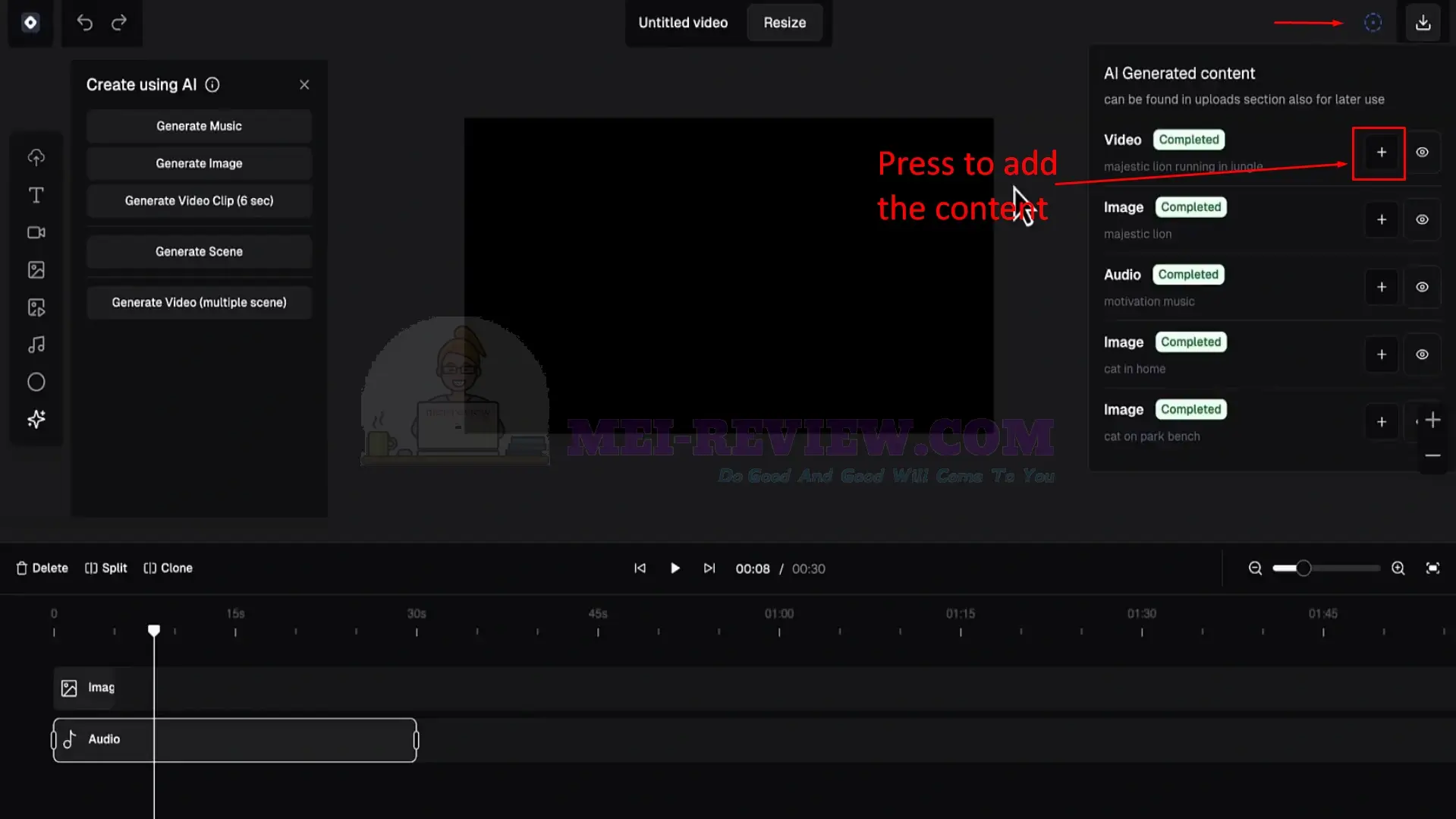Click Generate Music button

[199, 126]
